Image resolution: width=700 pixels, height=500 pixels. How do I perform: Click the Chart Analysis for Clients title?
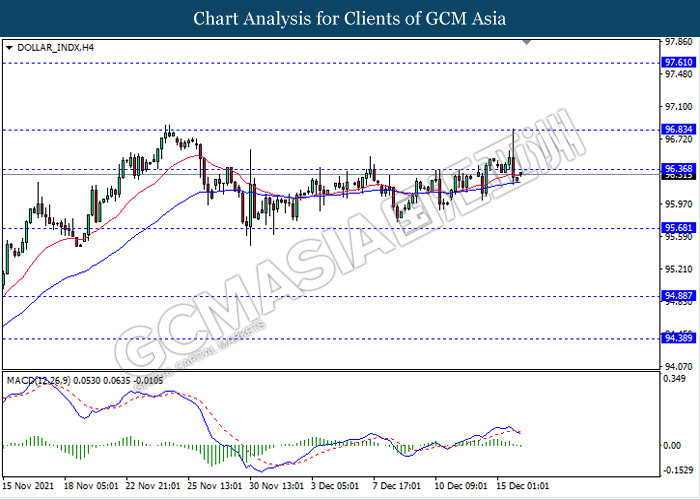coord(350,18)
